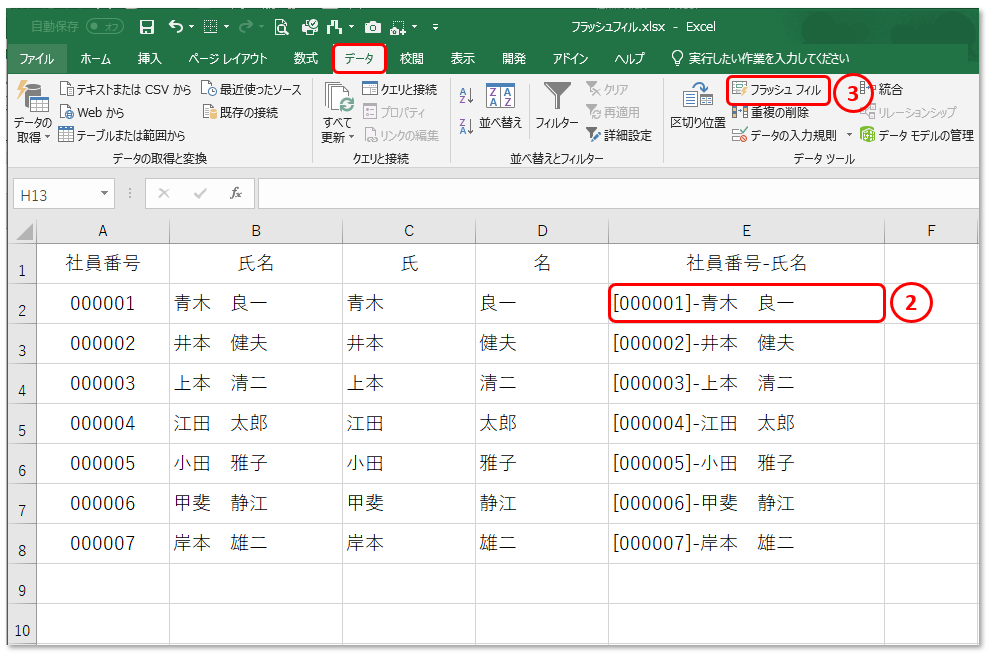Switch to the 挿入 tab
This screenshot has width=989, height=656.
(149, 59)
